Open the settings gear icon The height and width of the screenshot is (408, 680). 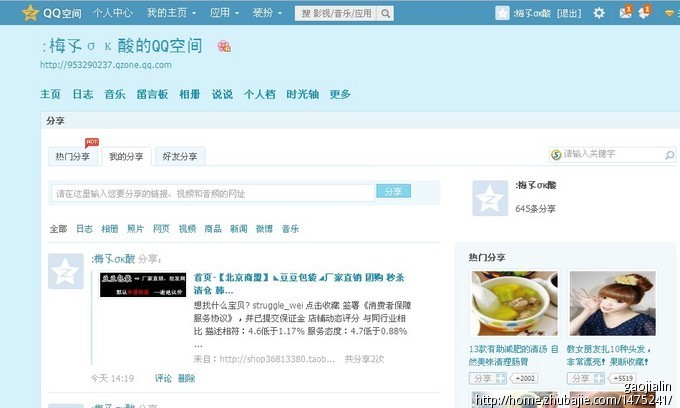(x=599, y=13)
